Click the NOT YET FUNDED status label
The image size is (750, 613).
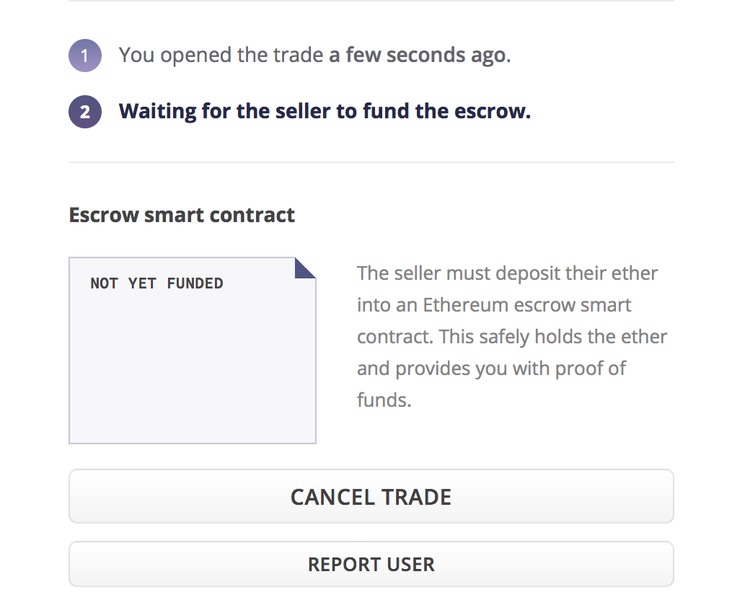tap(156, 284)
